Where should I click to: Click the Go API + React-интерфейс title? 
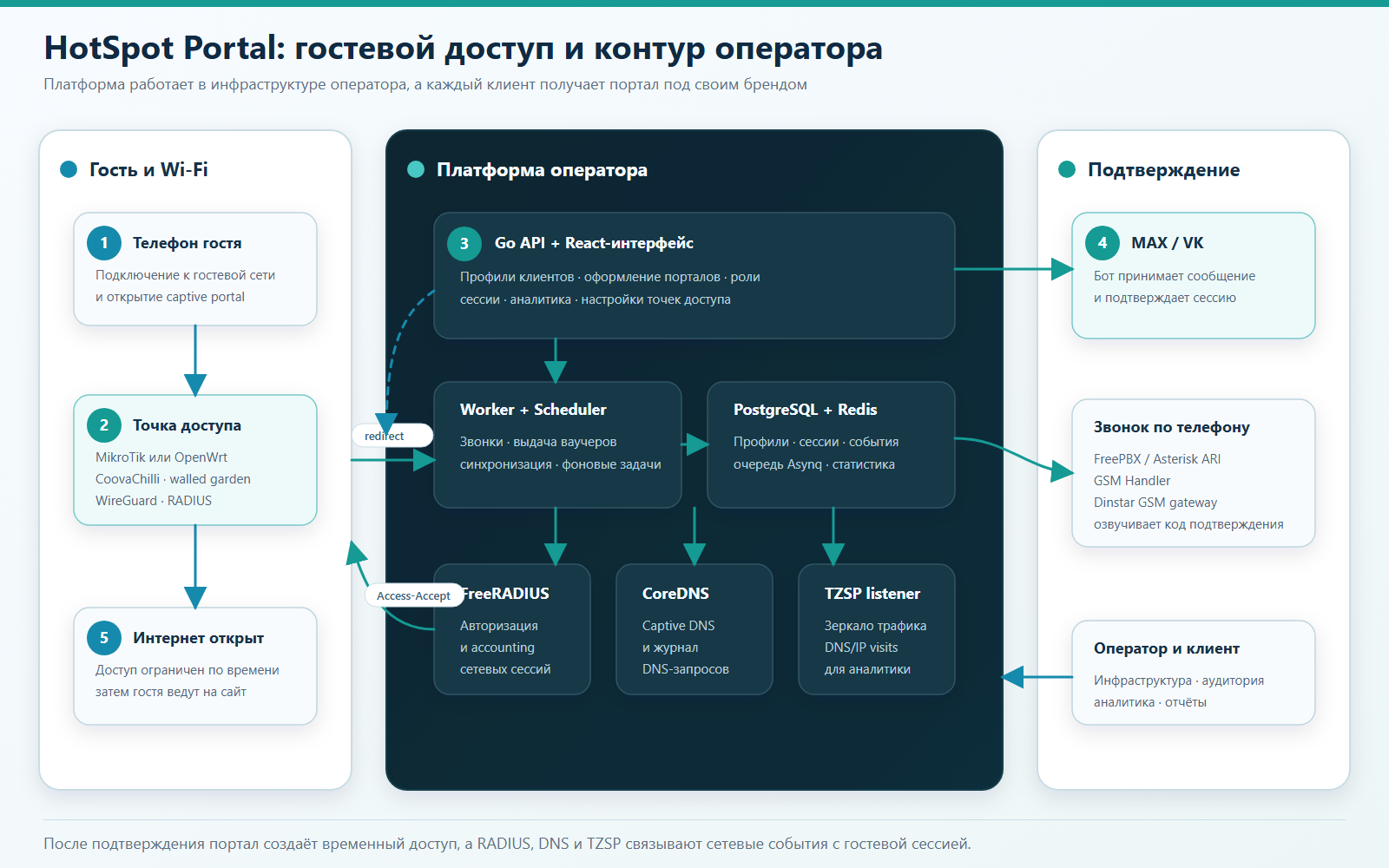[594, 243]
